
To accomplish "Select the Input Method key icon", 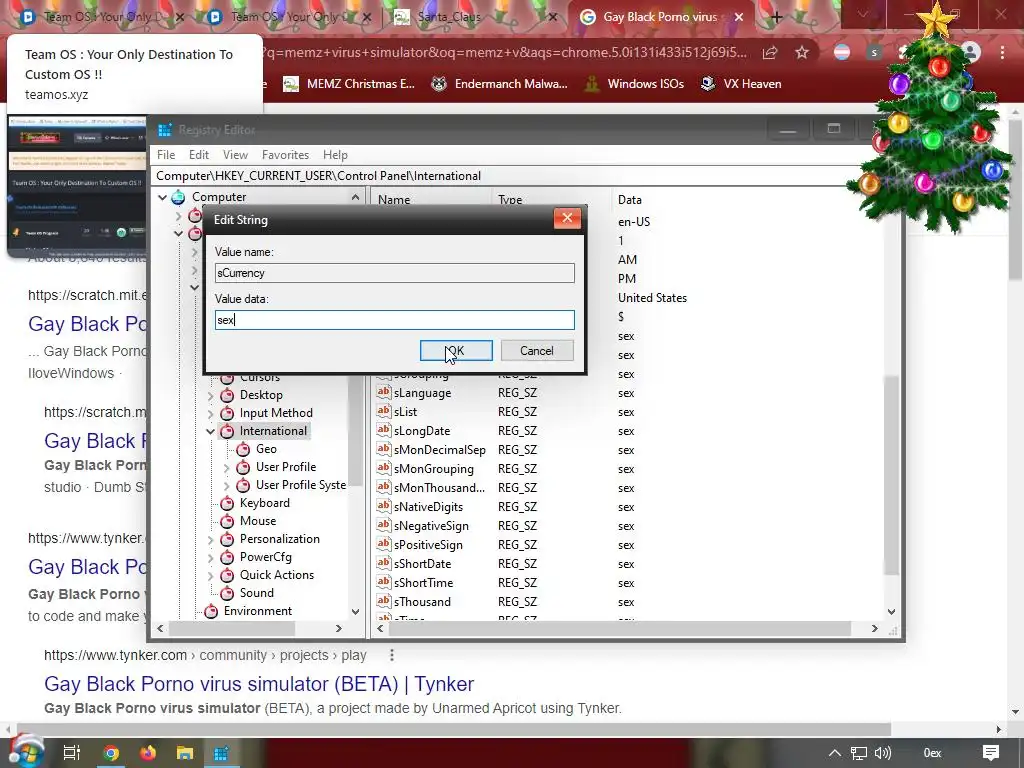I will (x=227, y=413).
